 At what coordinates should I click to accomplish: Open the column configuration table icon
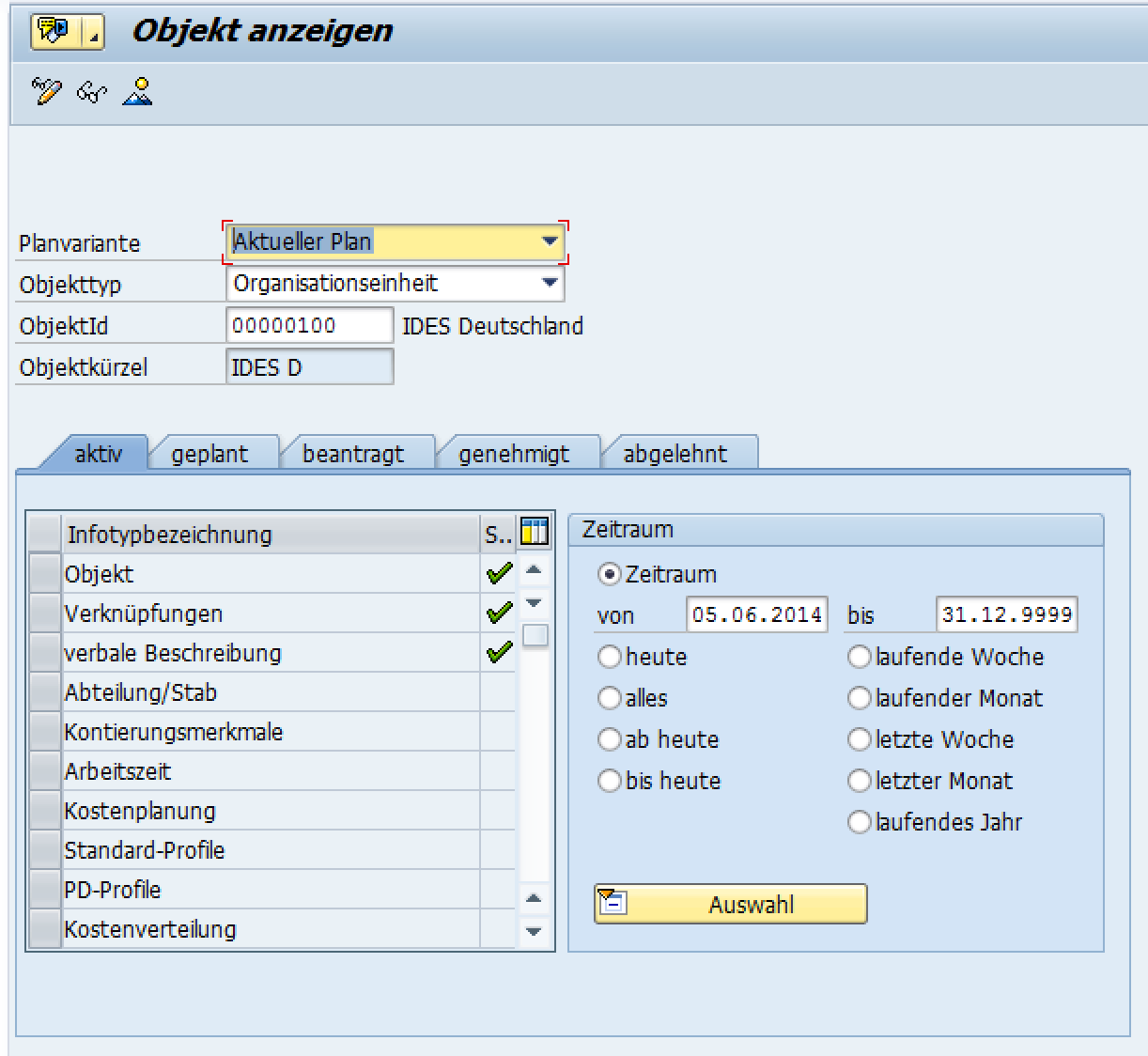534,533
